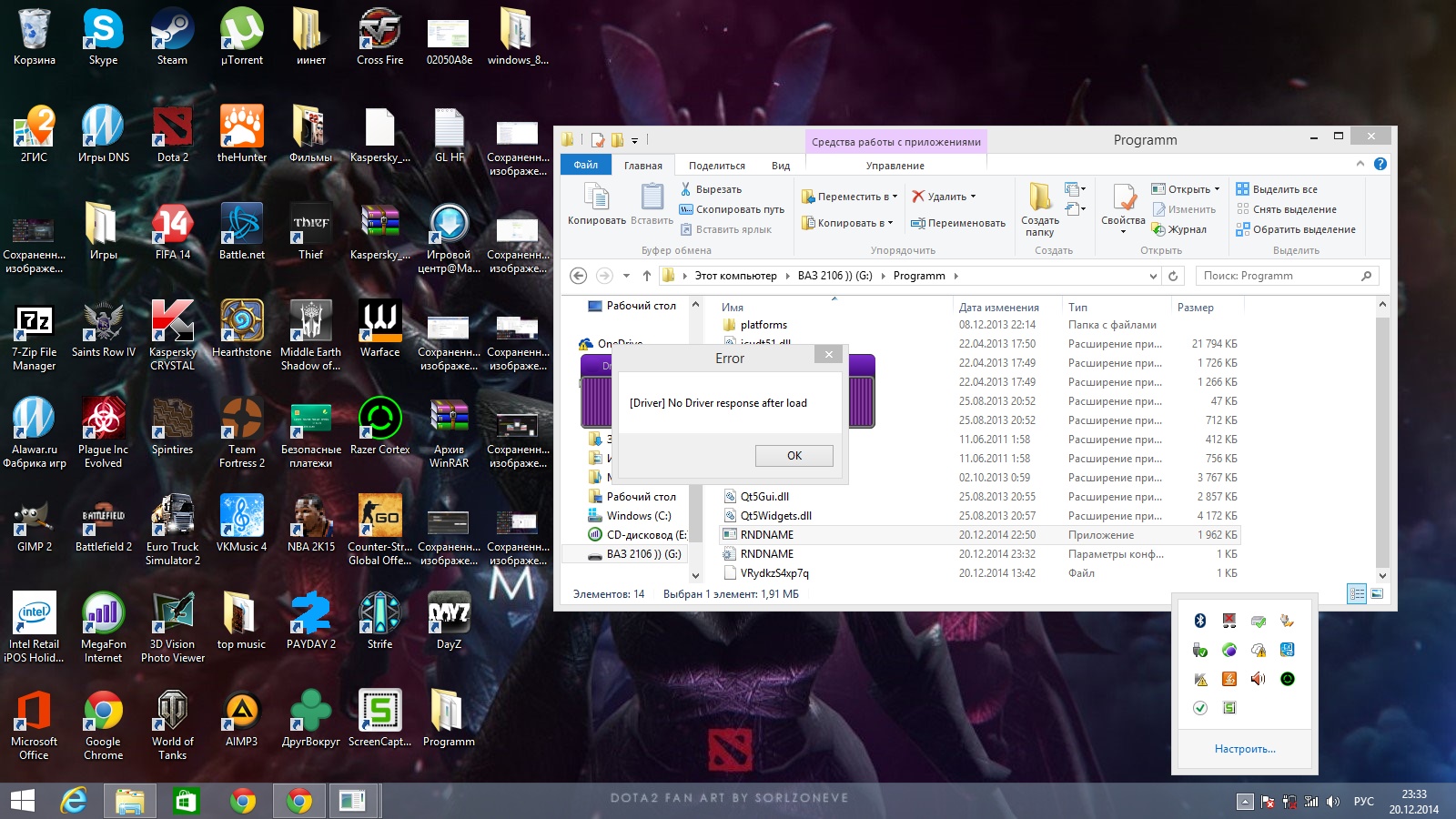This screenshot has width=1456, height=819.
Task: Open World of Tanks desktop shortcut
Action: (172, 724)
